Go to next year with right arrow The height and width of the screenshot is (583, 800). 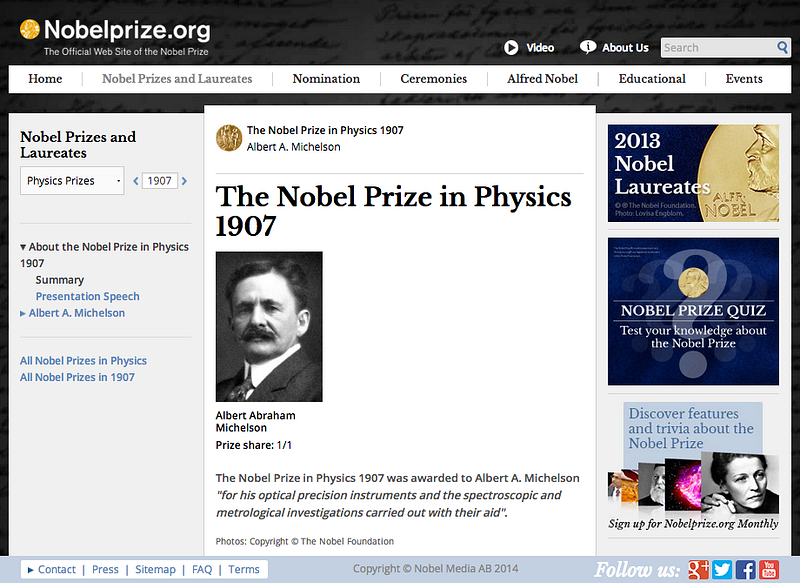pos(184,181)
